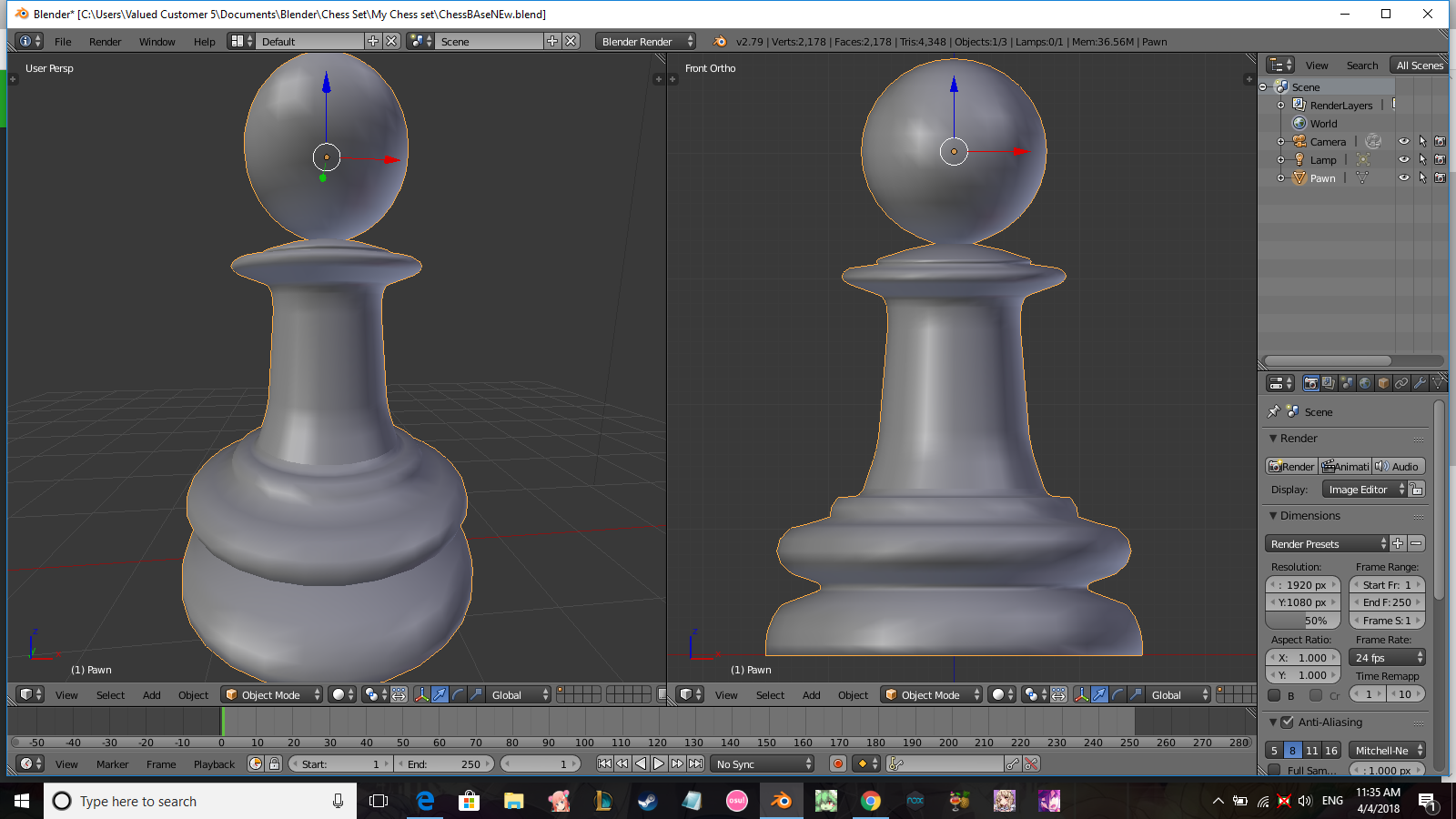This screenshot has height=819, width=1456.
Task: Click the Animation render button
Action: (x=1345, y=466)
